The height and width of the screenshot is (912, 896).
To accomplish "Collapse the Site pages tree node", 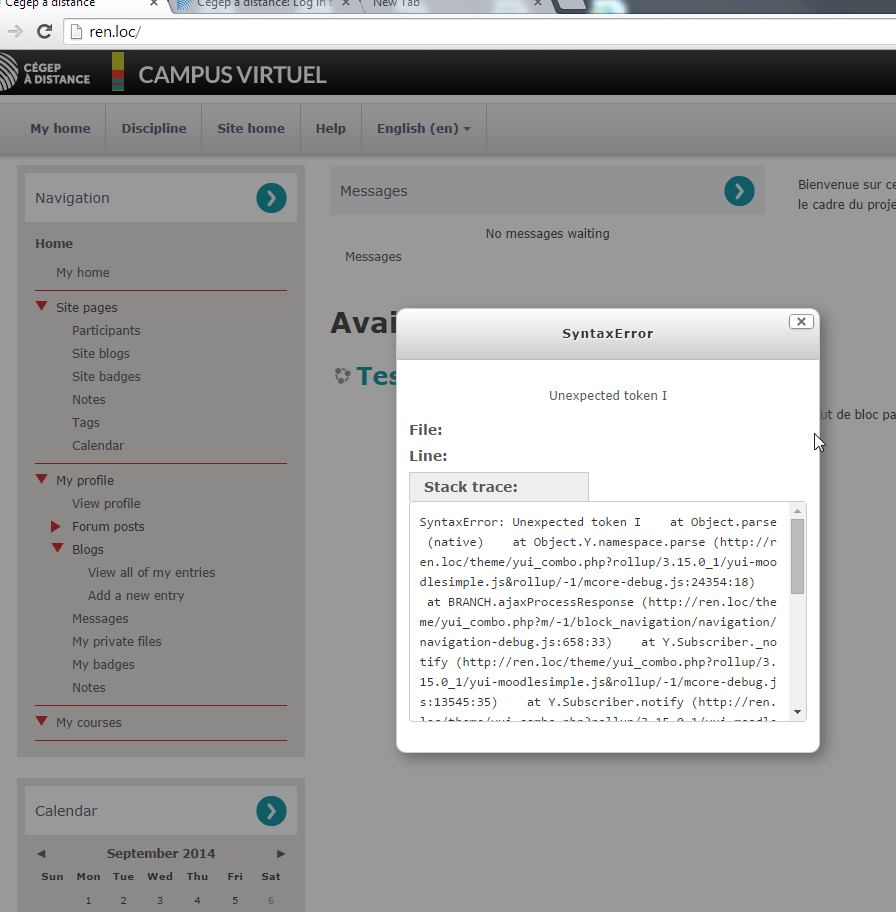I will pyautogui.click(x=42, y=307).
